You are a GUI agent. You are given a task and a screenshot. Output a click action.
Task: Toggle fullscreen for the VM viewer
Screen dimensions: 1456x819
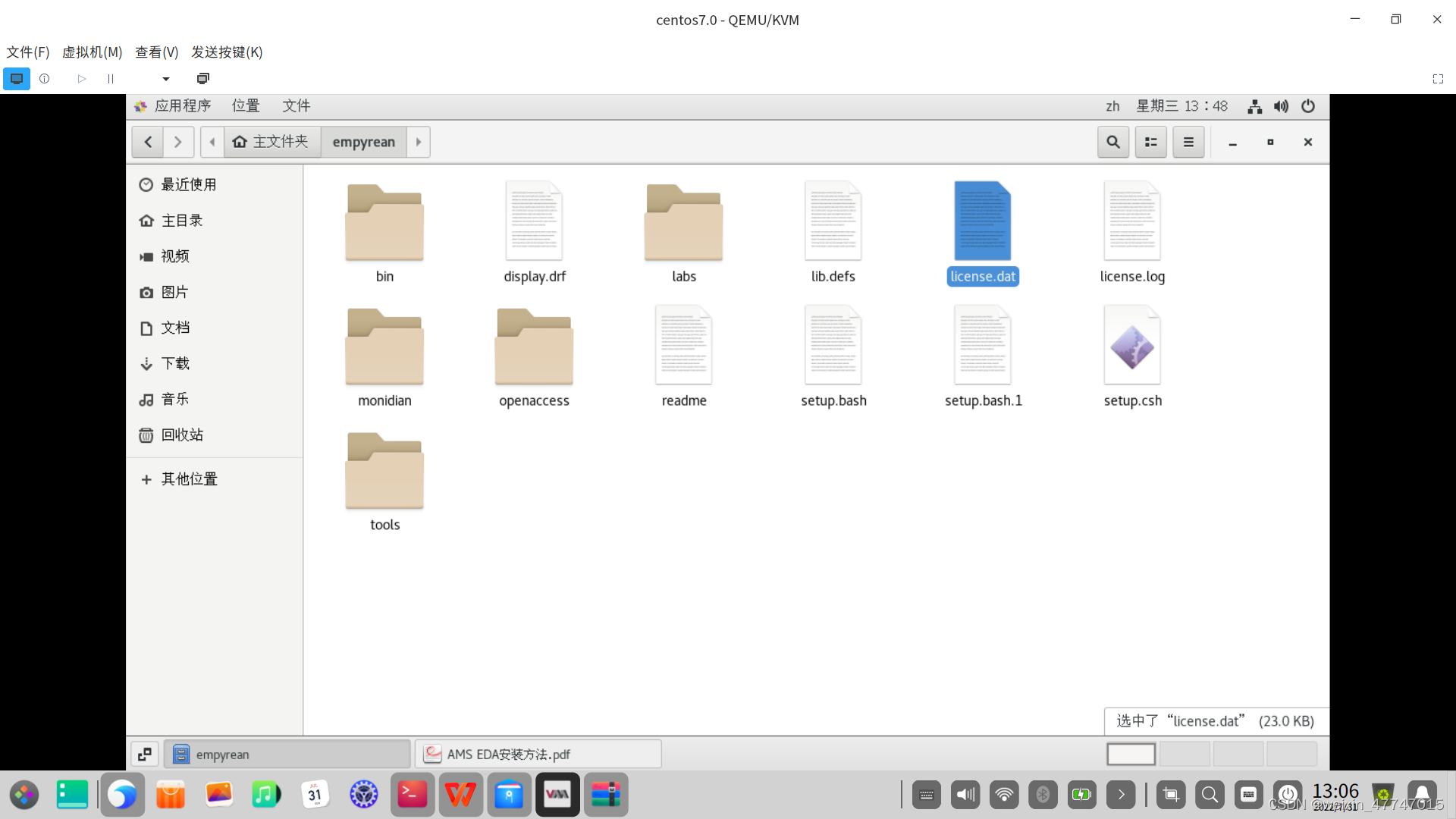point(1438,79)
